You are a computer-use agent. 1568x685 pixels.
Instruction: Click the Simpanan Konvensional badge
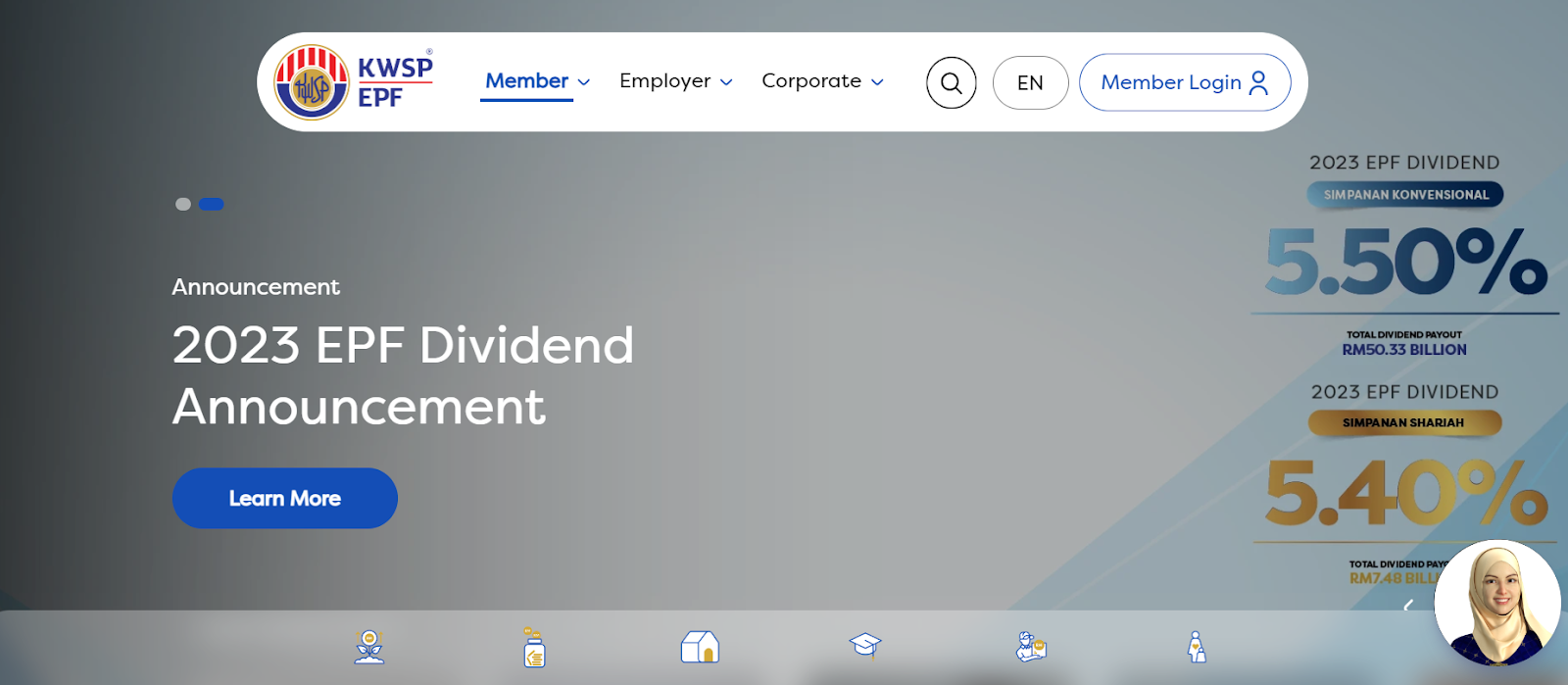click(1405, 194)
